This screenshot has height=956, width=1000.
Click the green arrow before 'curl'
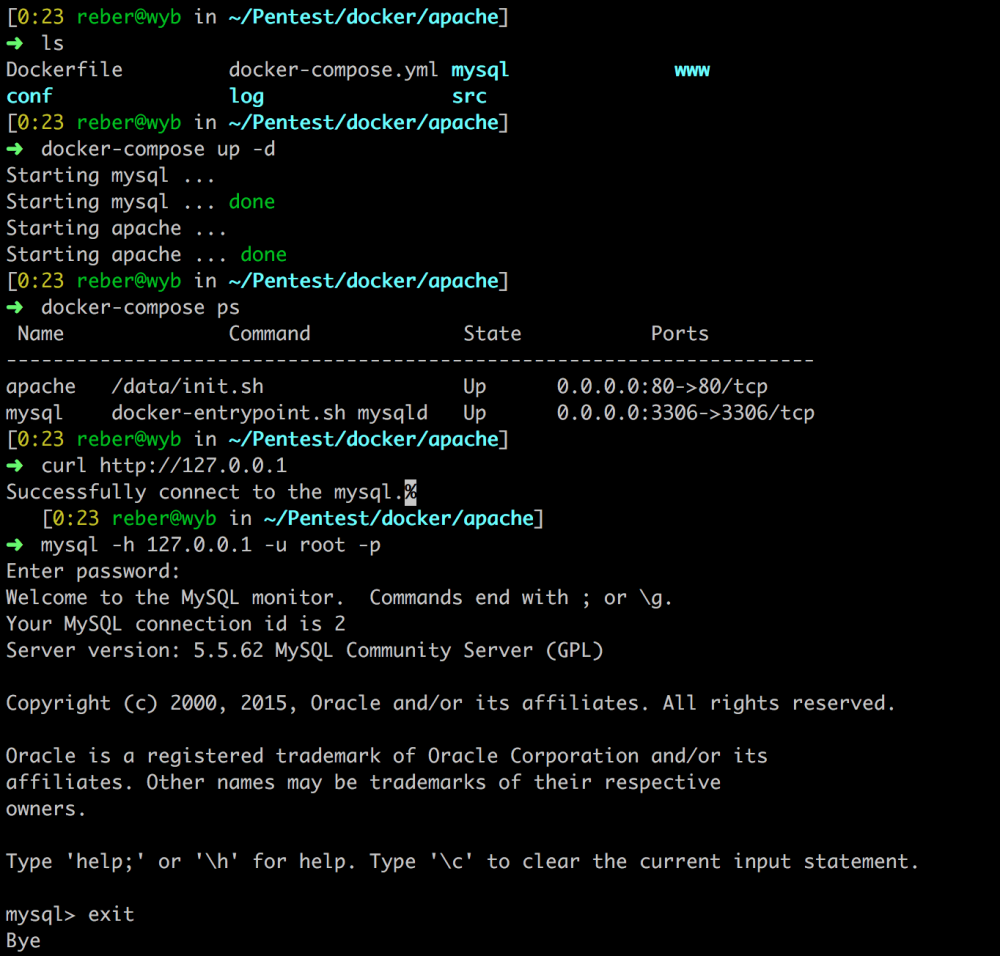(15, 466)
